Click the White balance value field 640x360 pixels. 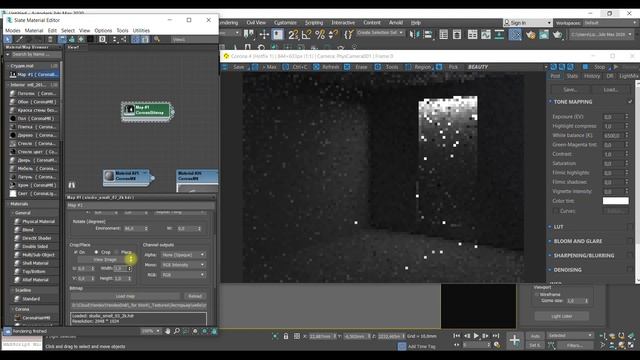614,136
